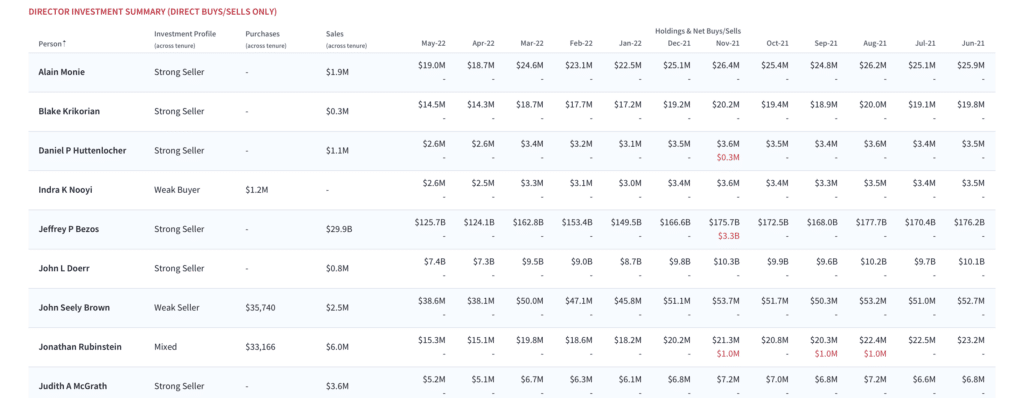Click John L Doerr's $7.4B May-22 holding
Viewport: 1024px width, 398px height.
click(436, 261)
